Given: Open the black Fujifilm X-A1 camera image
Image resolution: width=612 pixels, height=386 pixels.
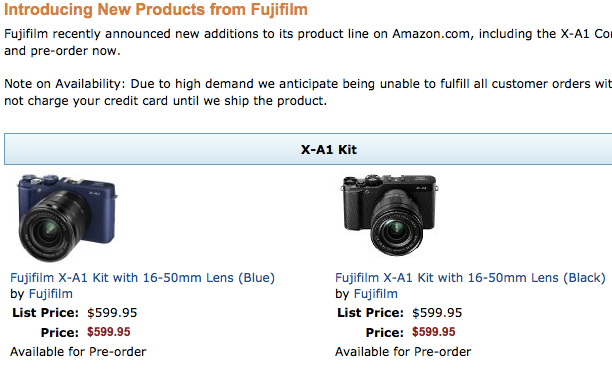Looking at the screenshot, I should point(390,215).
